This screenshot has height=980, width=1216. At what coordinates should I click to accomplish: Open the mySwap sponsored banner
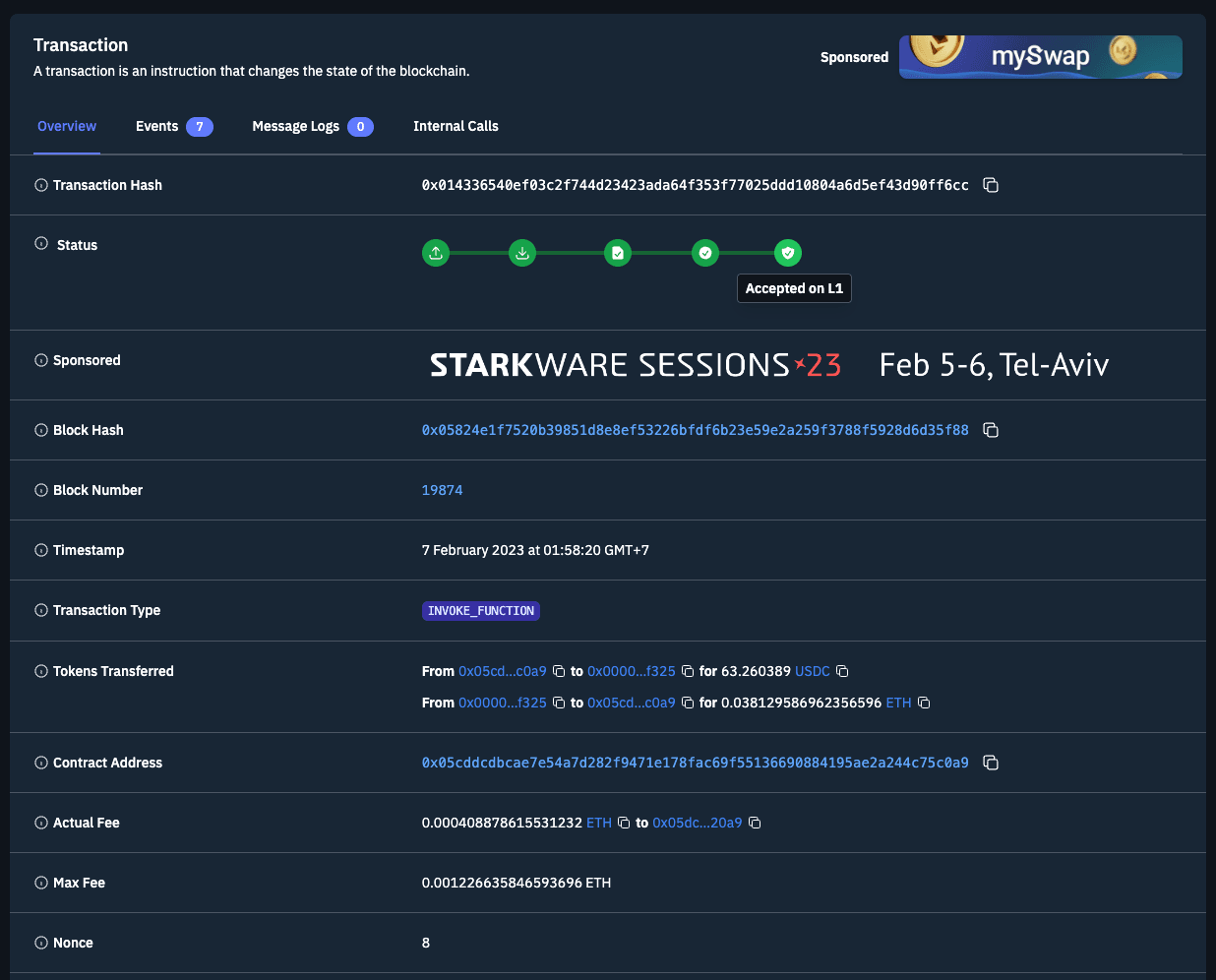[1040, 57]
